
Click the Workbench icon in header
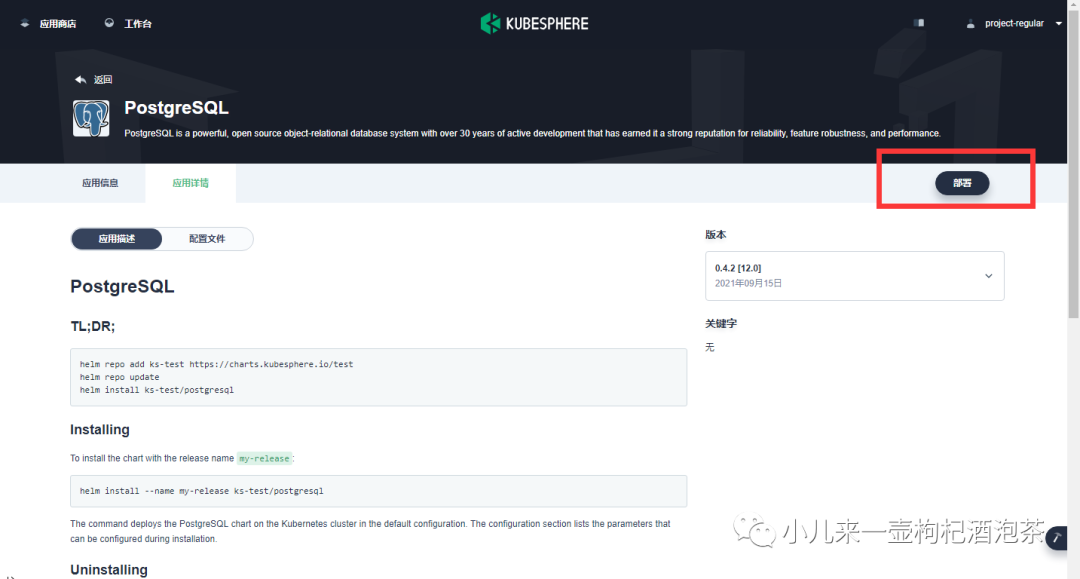tap(109, 23)
